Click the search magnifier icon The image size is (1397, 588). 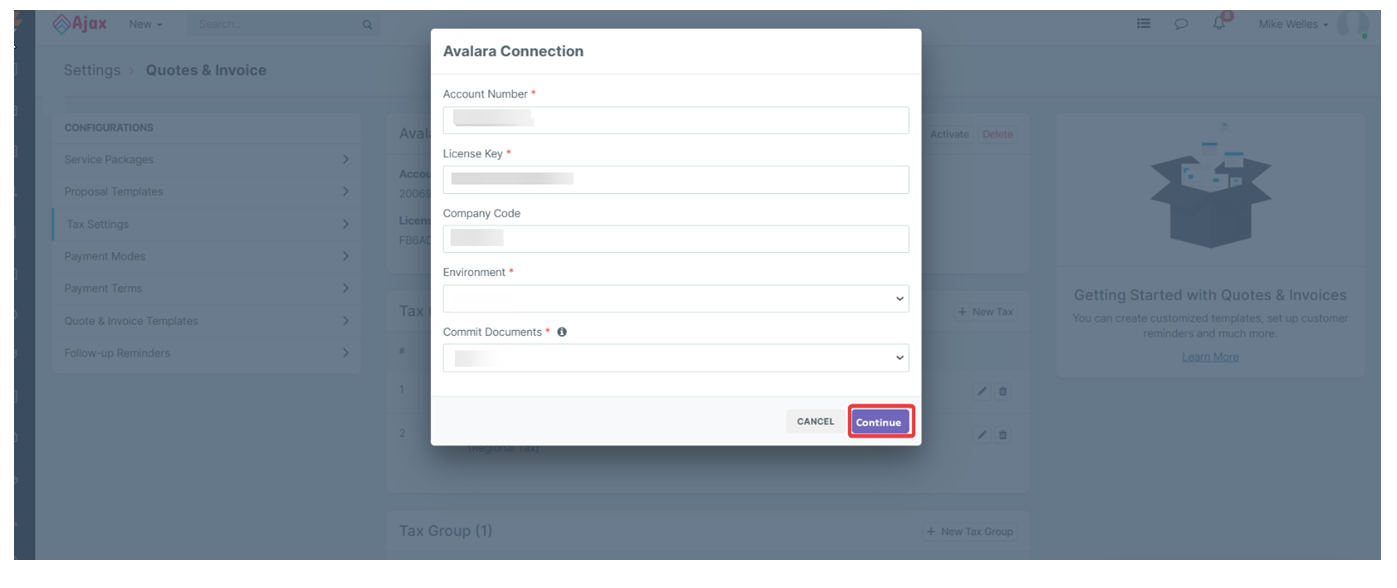367,24
